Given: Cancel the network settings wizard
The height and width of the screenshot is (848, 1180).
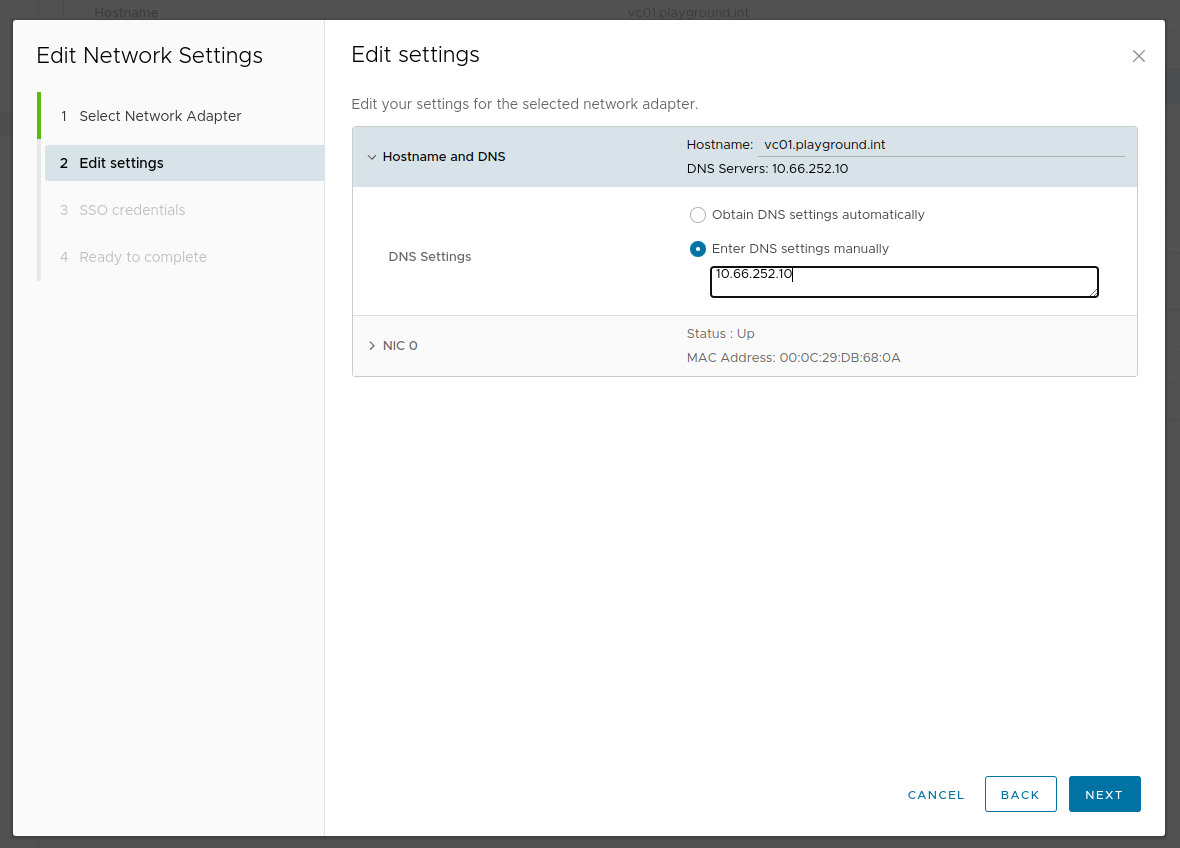Looking at the screenshot, I should (936, 795).
